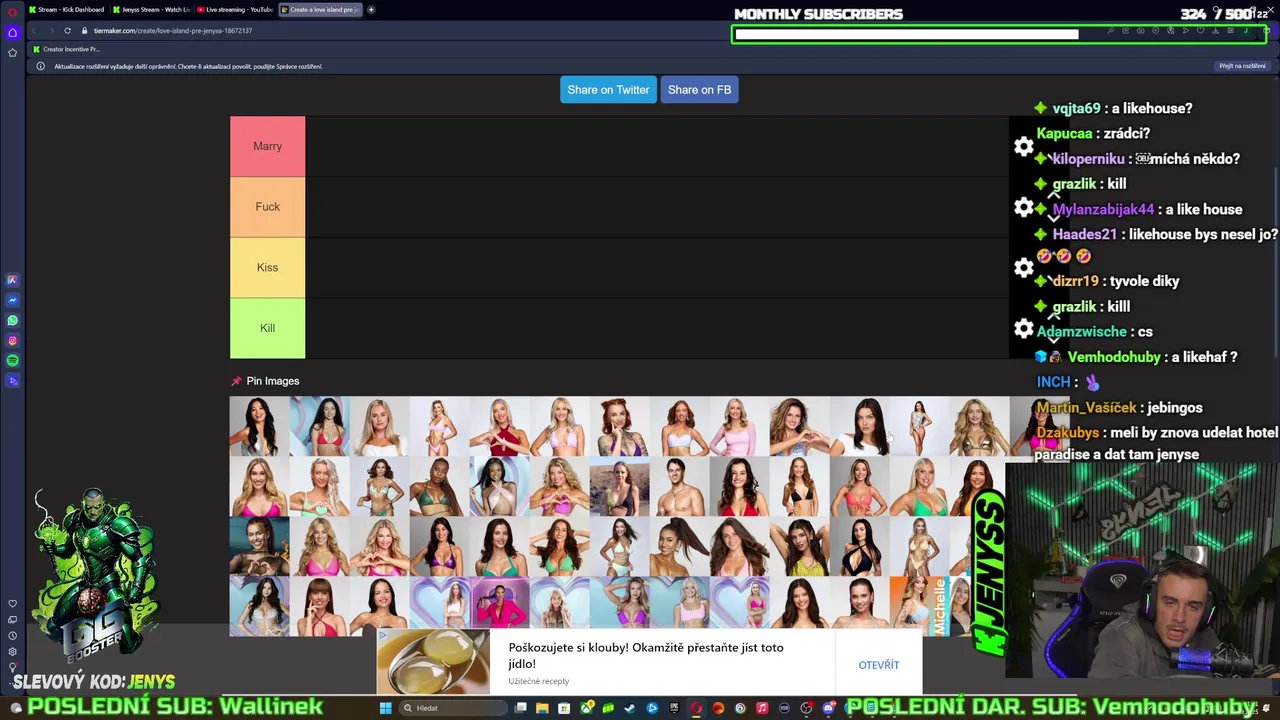Open Creator Incentive Pr... bookmark

coord(66,49)
